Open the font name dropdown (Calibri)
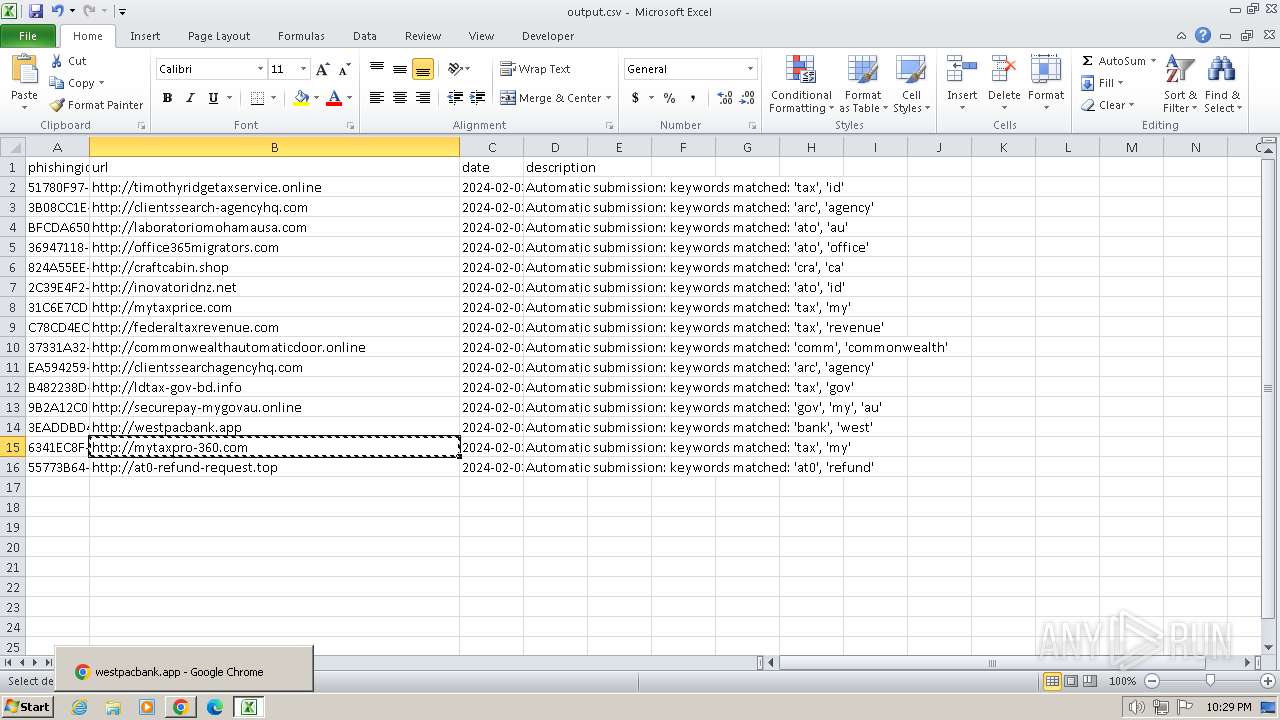This screenshot has height=720, width=1280. click(260, 69)
